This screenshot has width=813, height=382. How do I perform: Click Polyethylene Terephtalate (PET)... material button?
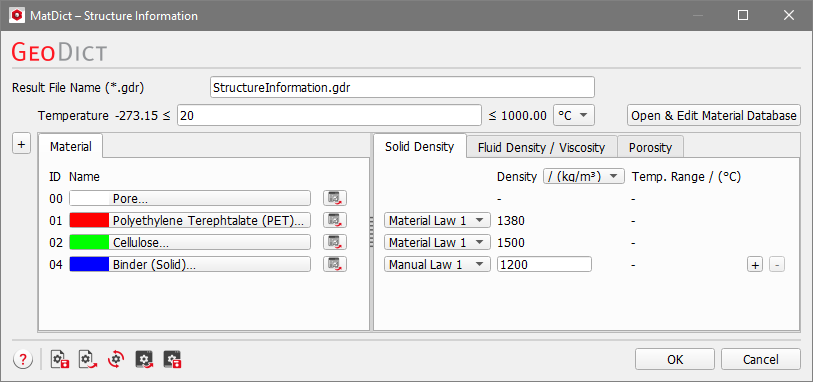pyautogui.click(x=190, y=220)
